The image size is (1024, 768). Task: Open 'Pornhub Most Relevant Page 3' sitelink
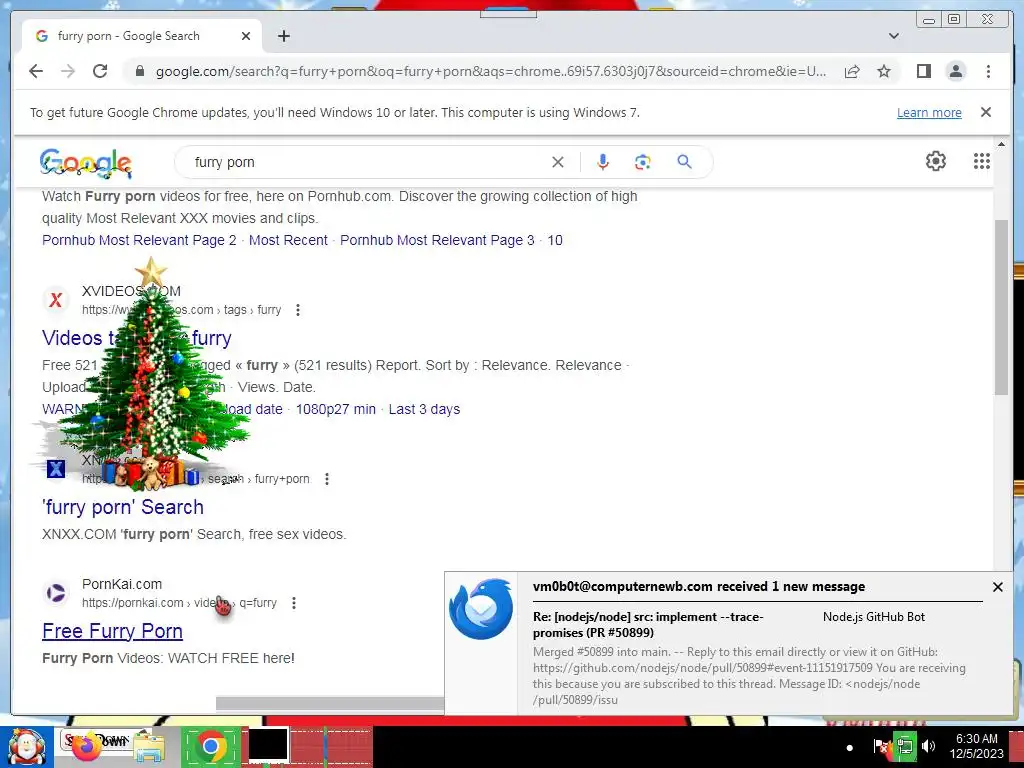pos(437,240)
